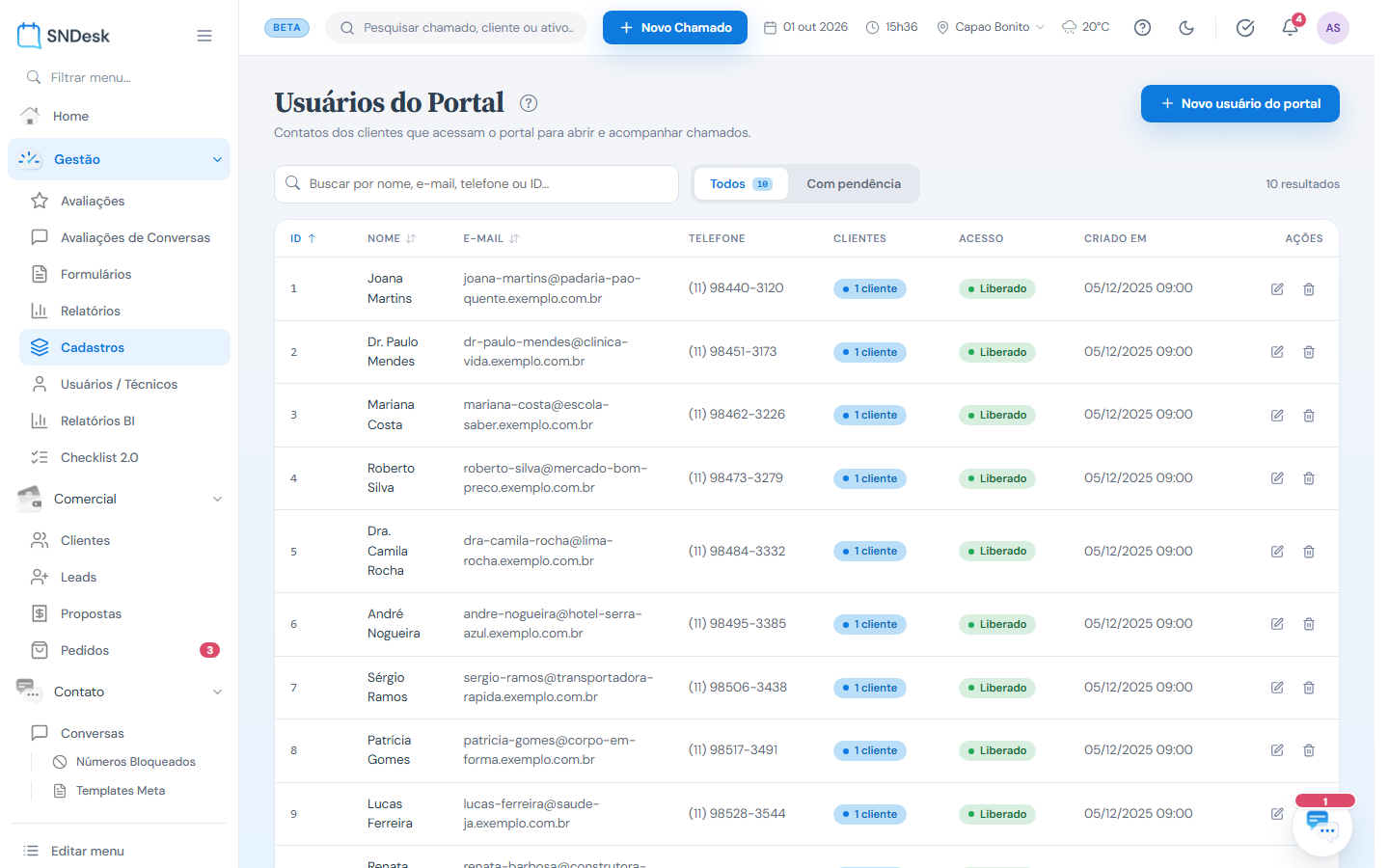
Task: Sort table by ID column
Action: [x=303, y=238]
